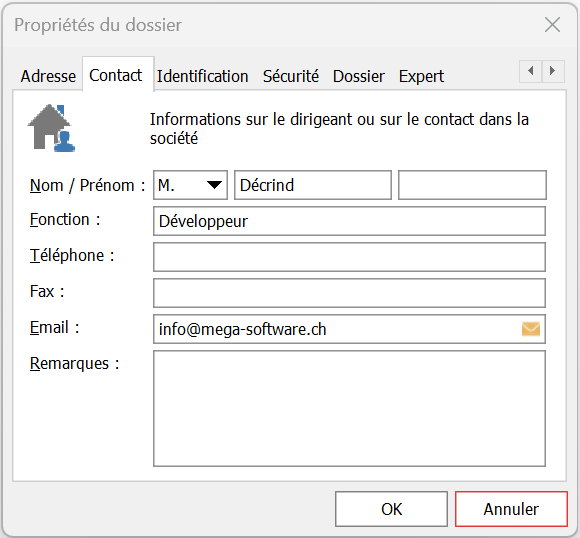Click the empty Prénom field
This screenshot has height=538, width=580.
click(x=472, y=185)
